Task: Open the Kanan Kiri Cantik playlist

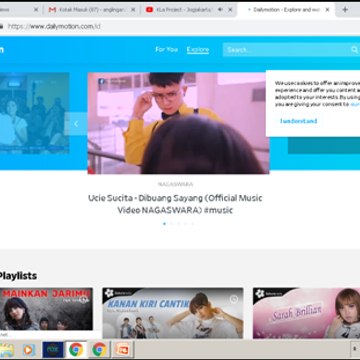Action: (x=173, y=313)
